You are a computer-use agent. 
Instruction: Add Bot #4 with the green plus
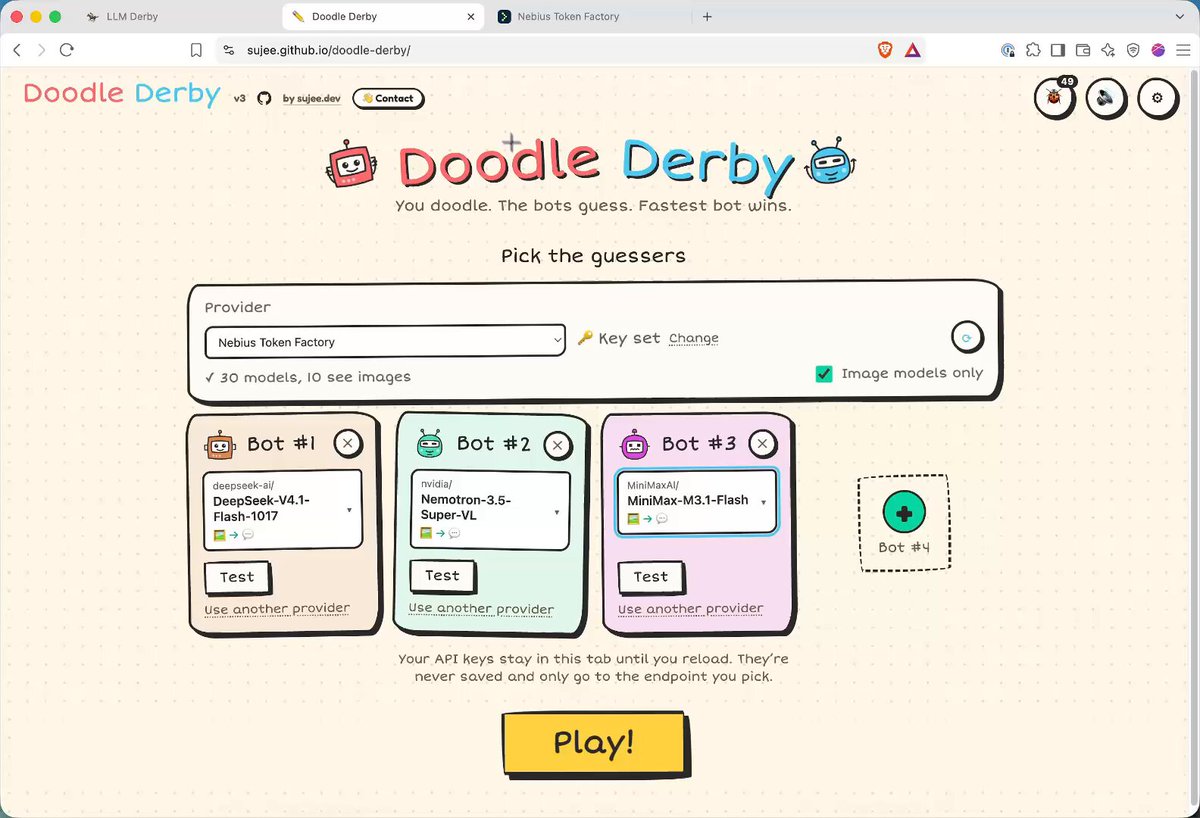(x=904, y=513)
